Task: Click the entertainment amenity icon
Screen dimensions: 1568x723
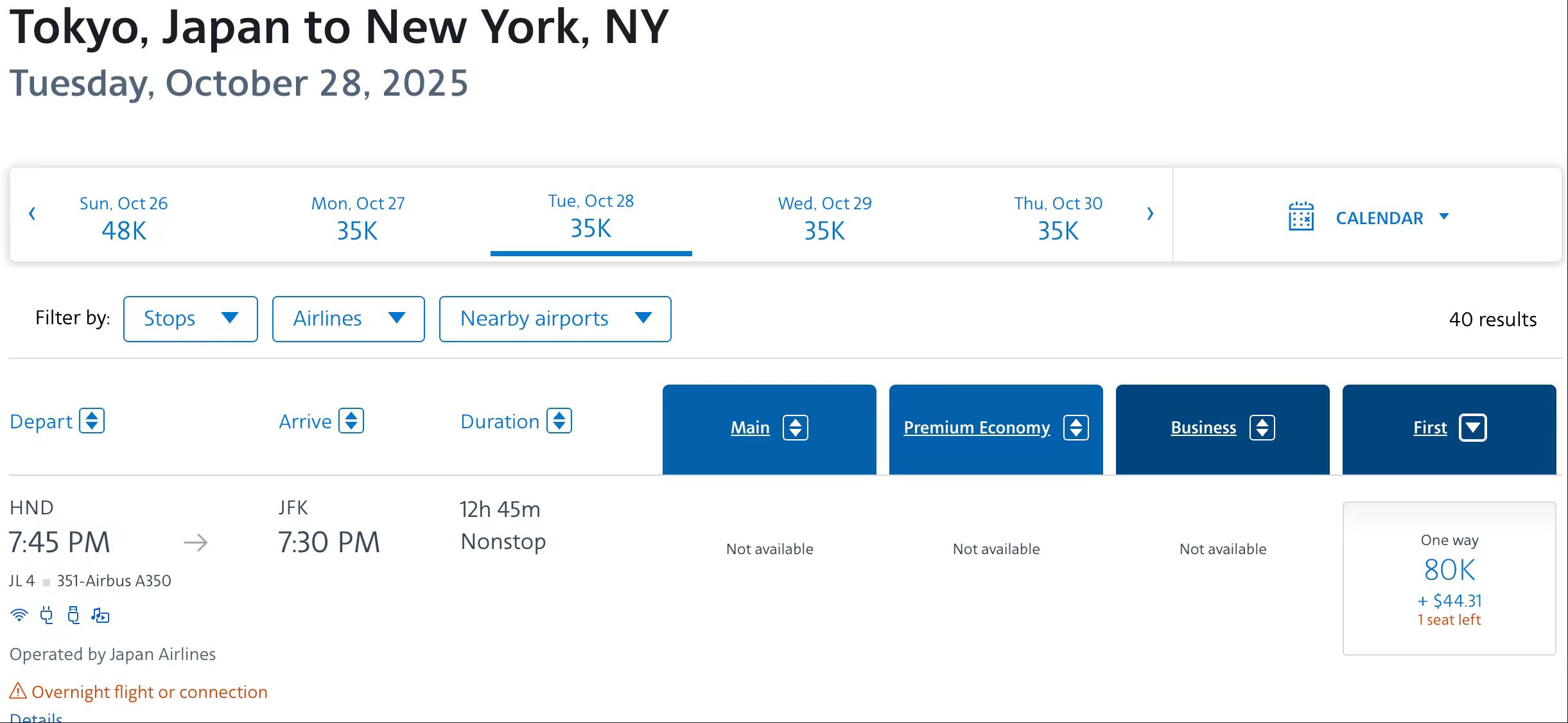Action: tap(100, 615)
